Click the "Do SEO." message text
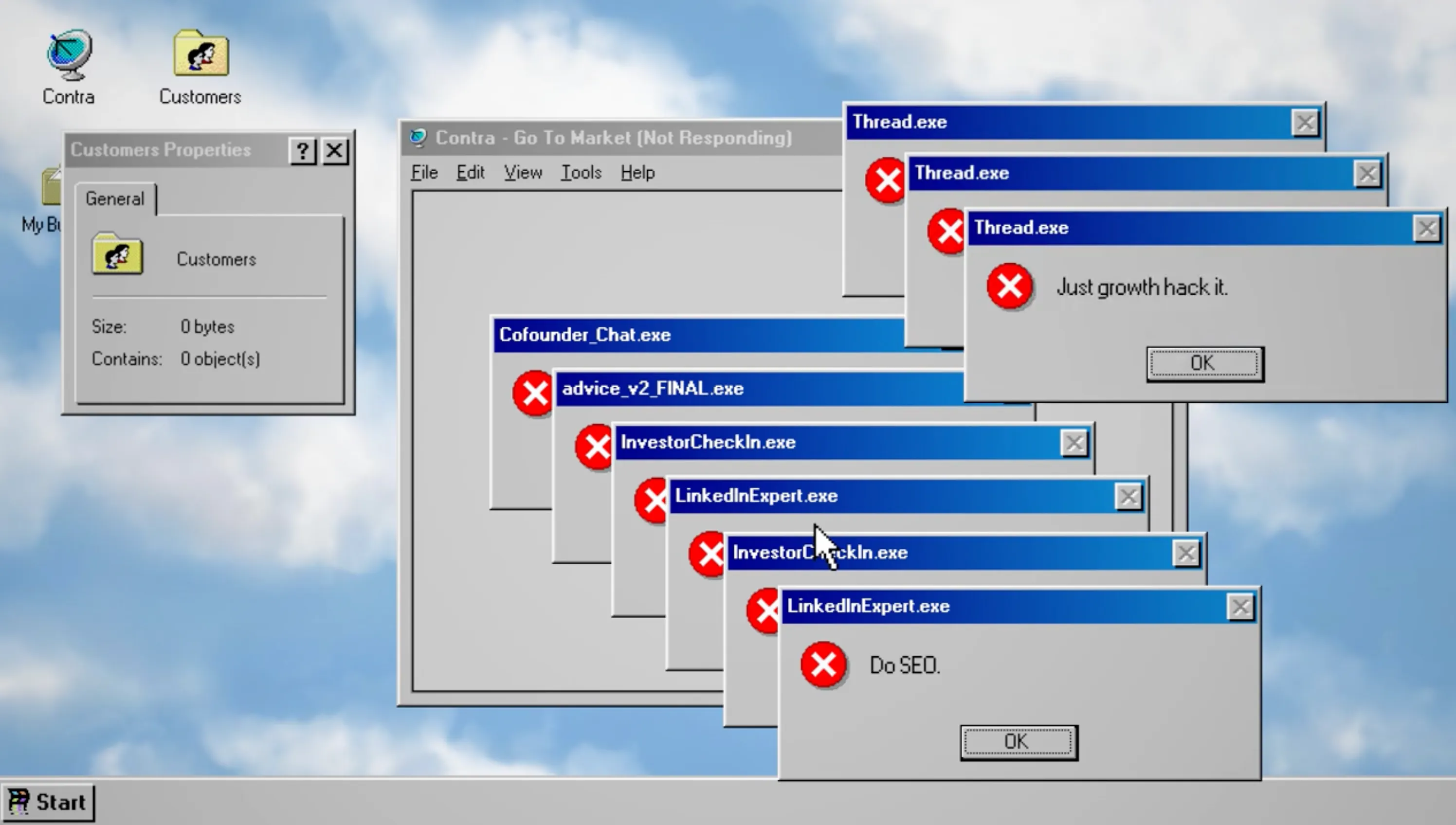The height and width of the screenshot is (825, 1456). (905, 665)
